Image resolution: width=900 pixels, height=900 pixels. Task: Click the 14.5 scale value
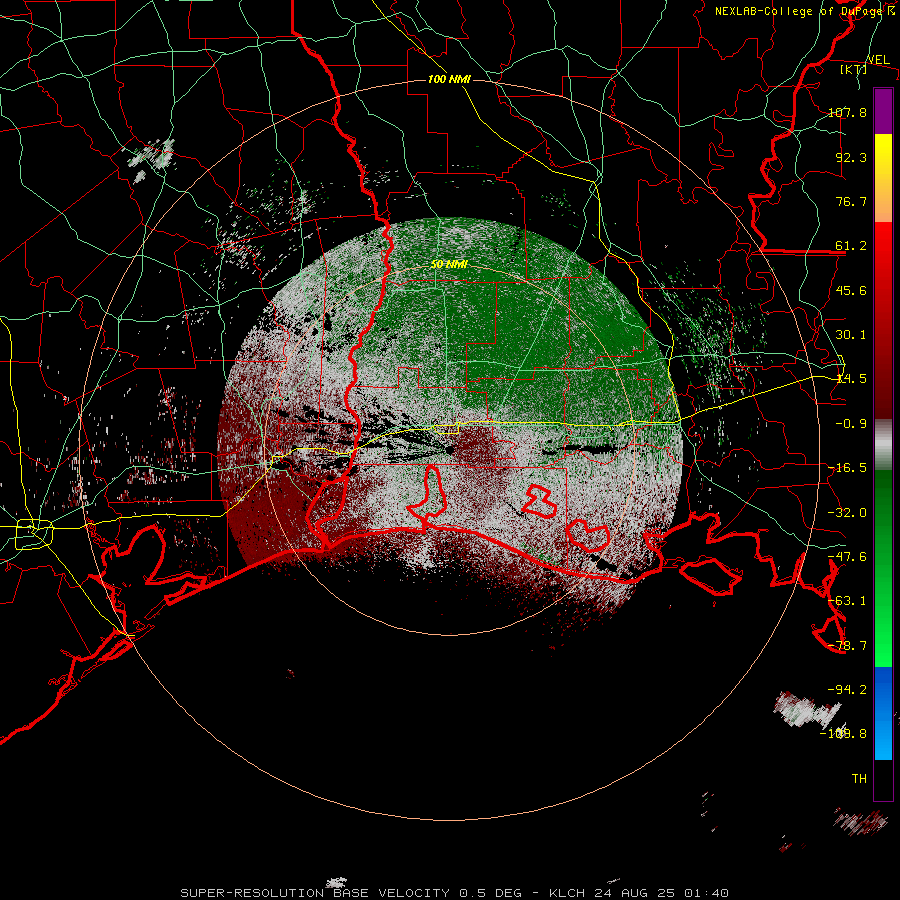[851, 379]
